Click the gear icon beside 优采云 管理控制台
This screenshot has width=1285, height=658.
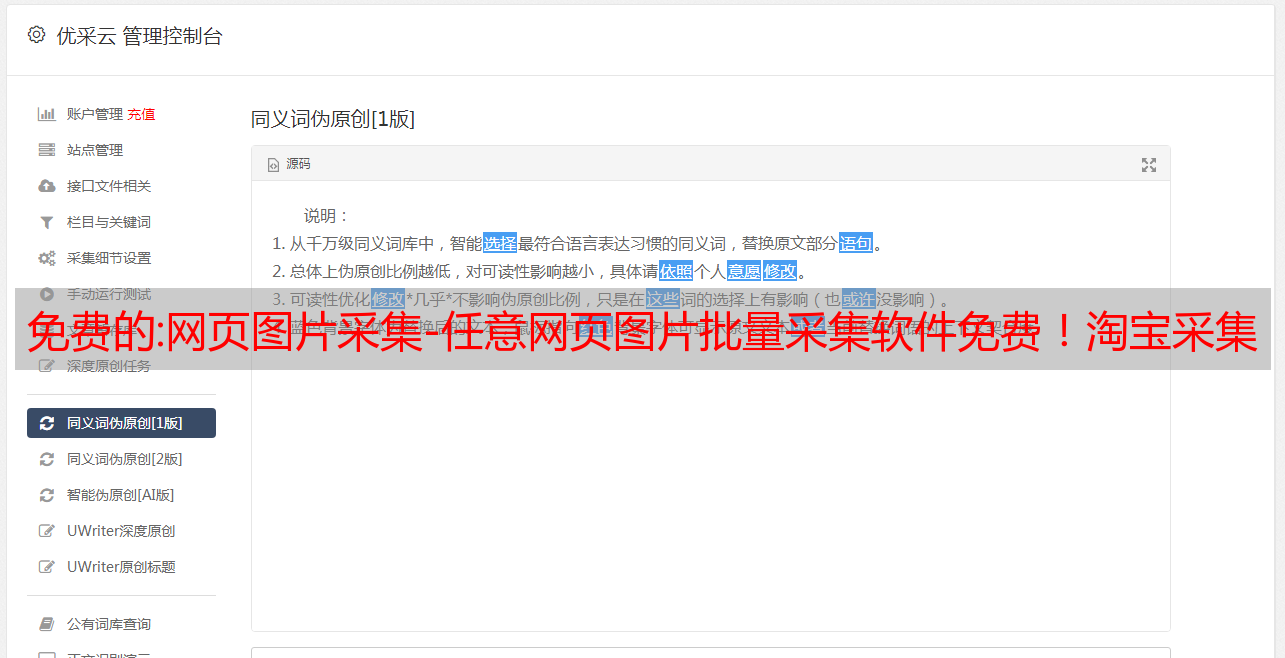pyautogui.click(x=36, y=35)
